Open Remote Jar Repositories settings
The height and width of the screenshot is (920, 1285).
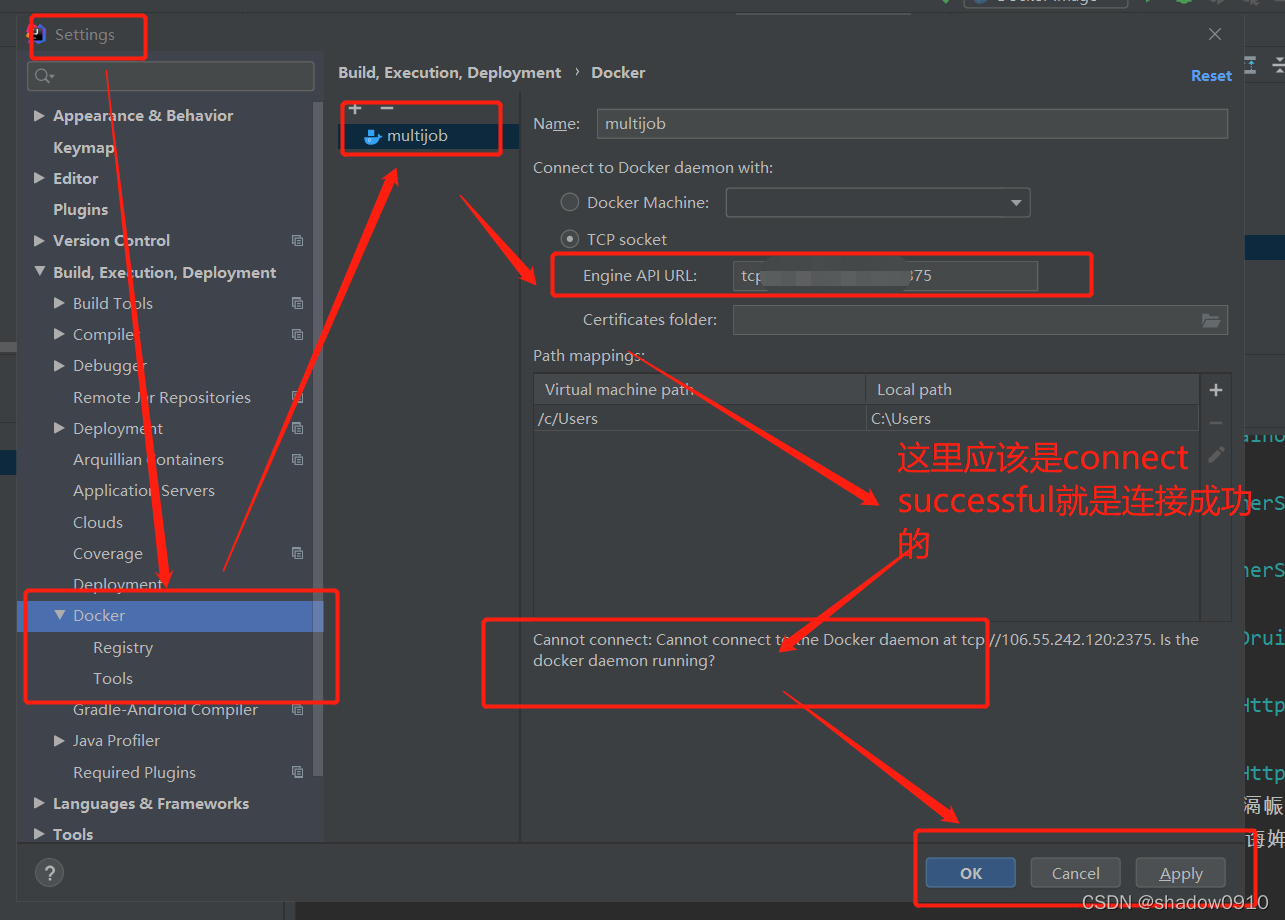point(162,397)
